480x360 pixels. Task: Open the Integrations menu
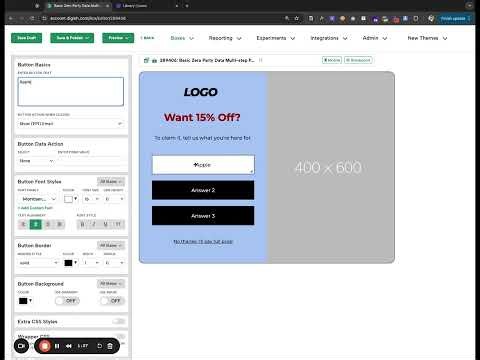pos(329,38)
